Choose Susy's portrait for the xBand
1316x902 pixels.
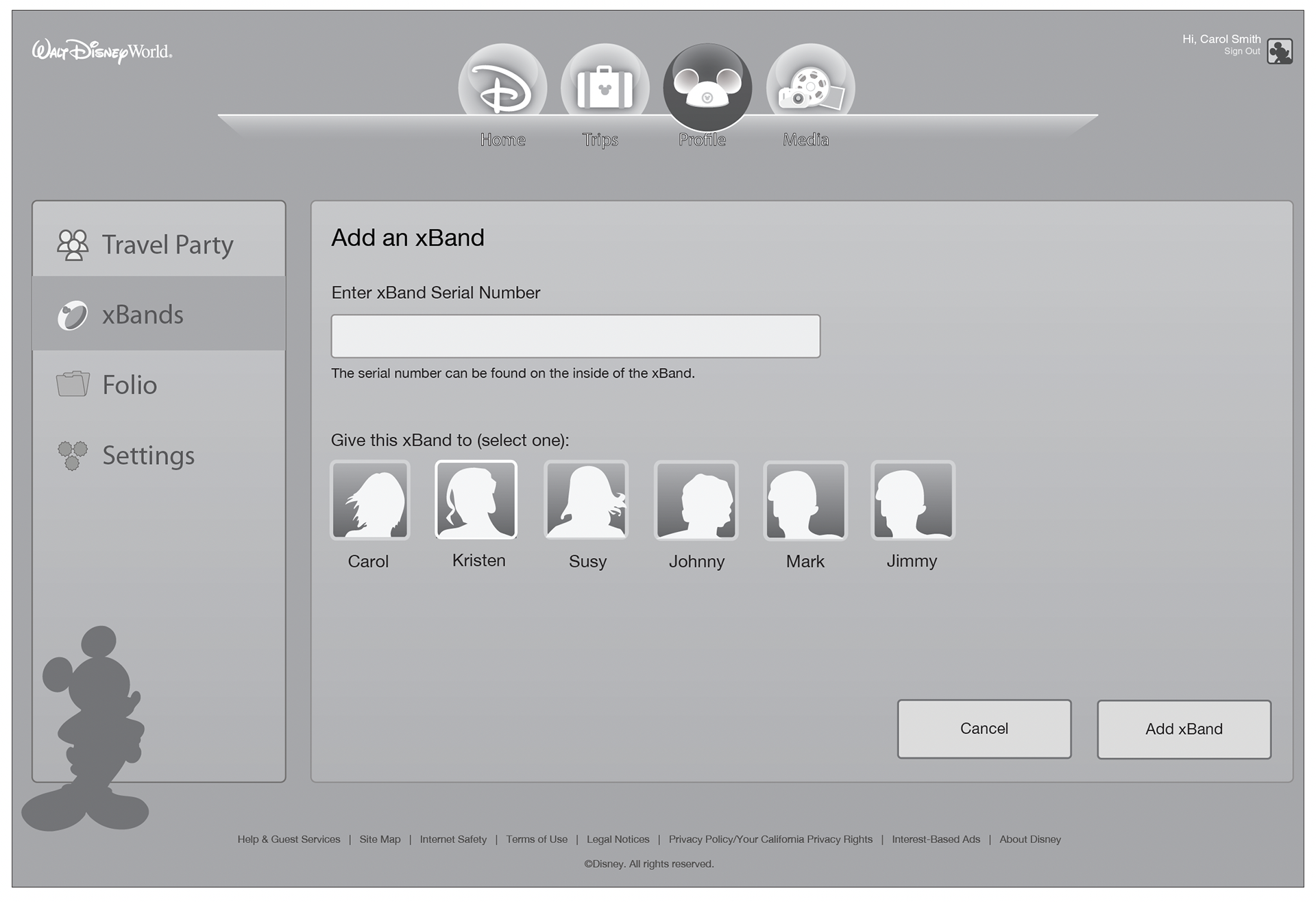pyautogui.click(x=586, y=500)
